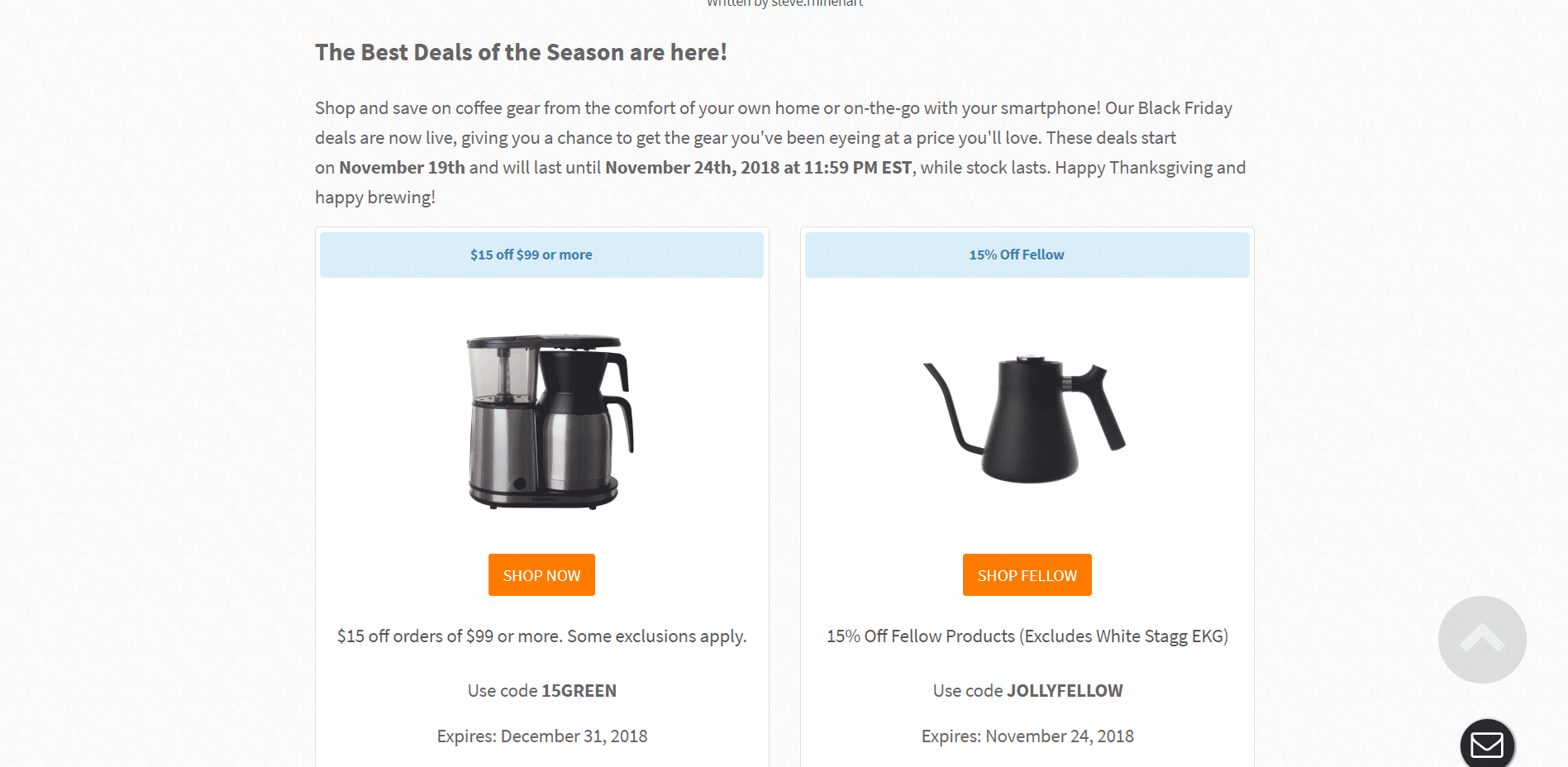Click the "Expires: November 24, 2018" text
The height and width of the screenshot is (767, 1568).
(x=1027, y=736)
